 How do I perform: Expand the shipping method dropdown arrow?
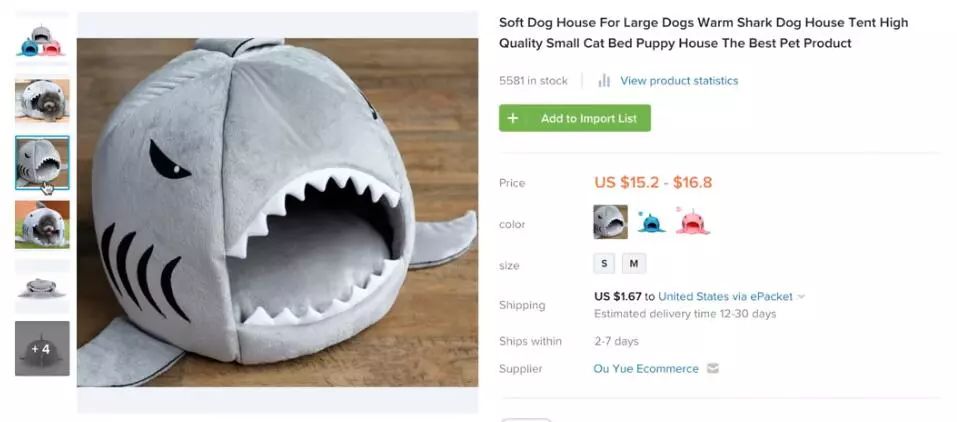(802, 297)
